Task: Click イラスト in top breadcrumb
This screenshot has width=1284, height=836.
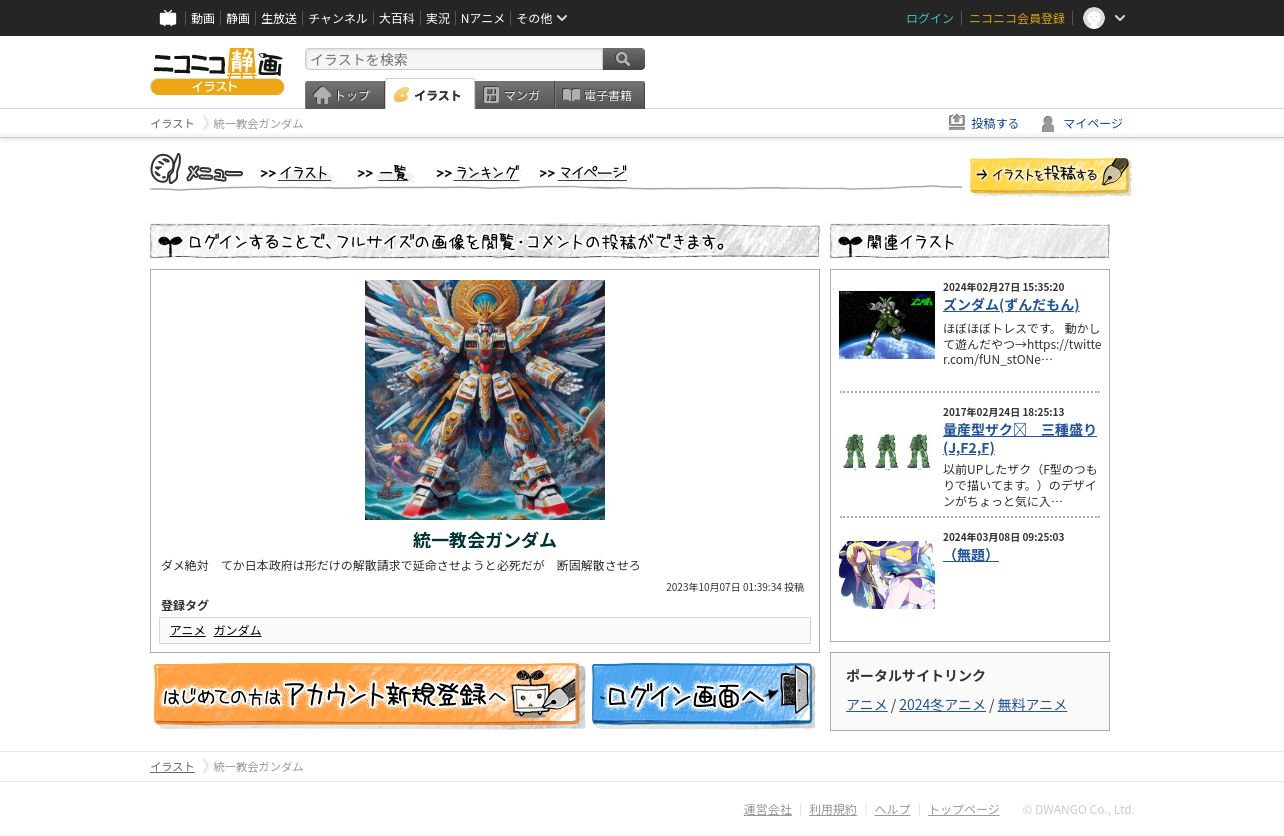Action: coord(172,123)
